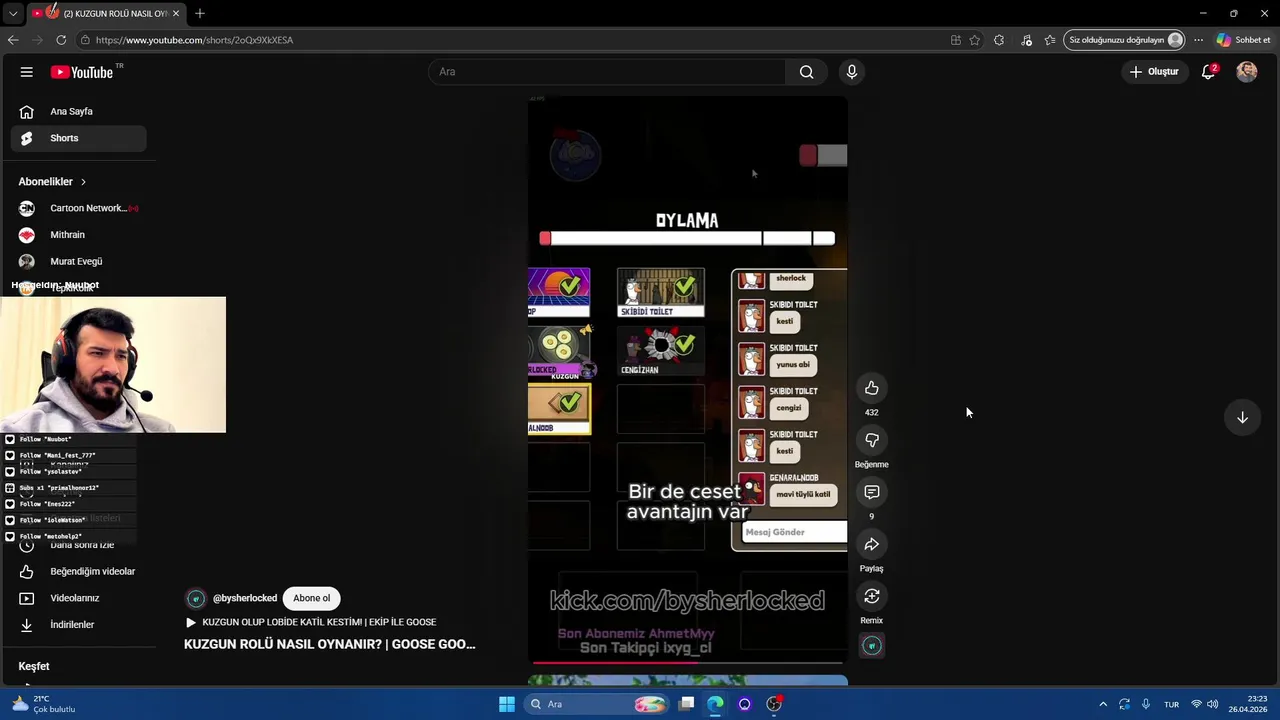This screenshot has height=720, width=1280.
Task: Open the YouTube hamburger guide menu
Action: pos(27,72)
